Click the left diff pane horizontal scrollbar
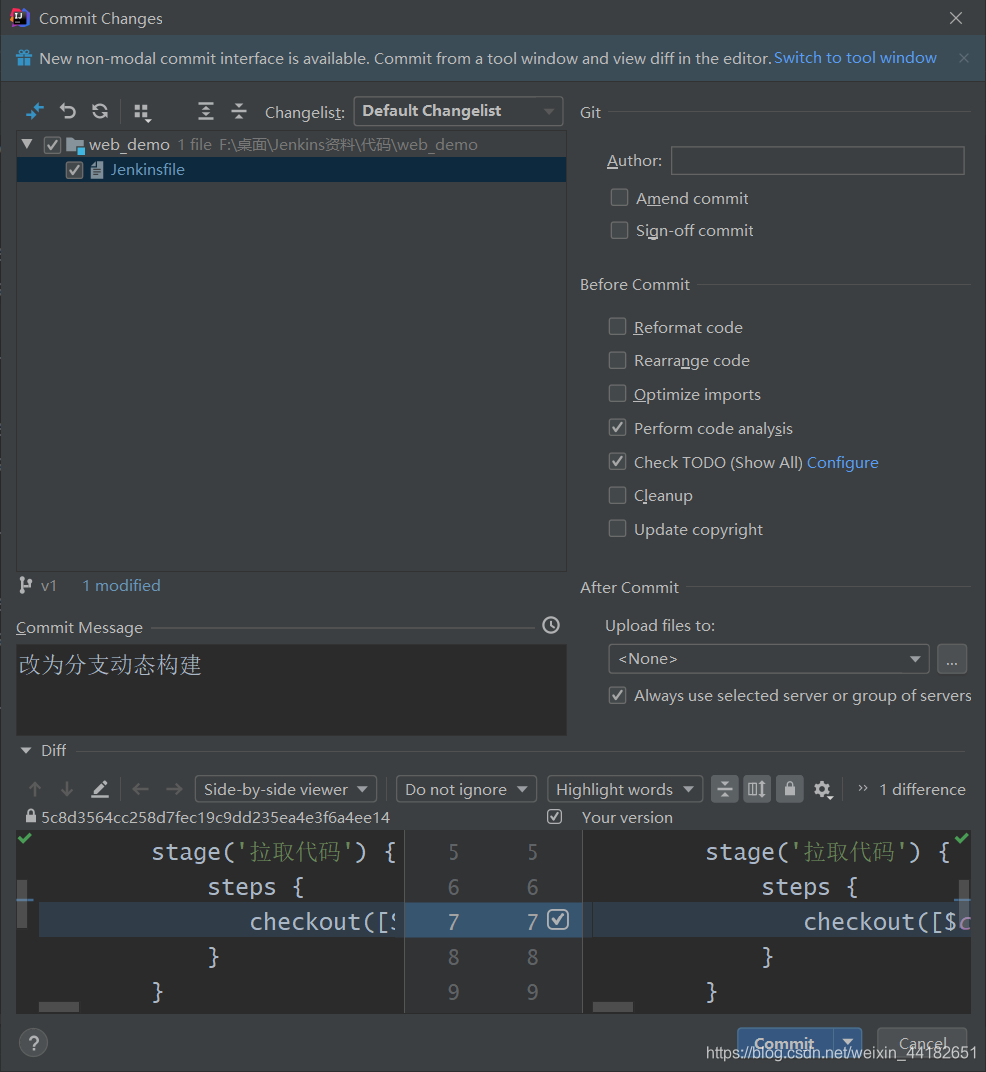 coord(59,1007)
